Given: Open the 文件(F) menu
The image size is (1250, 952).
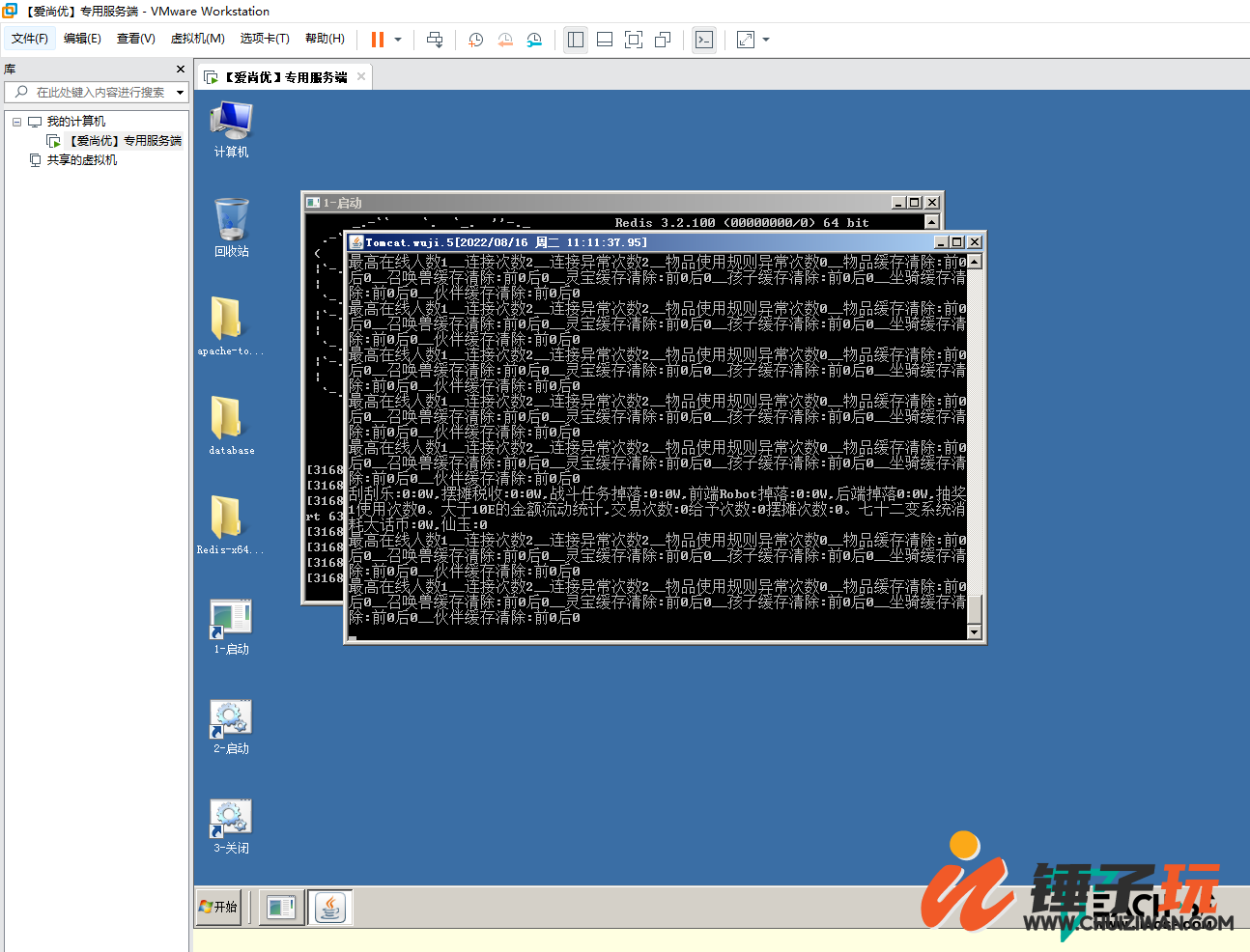Looking at the screenshot, I should point(30,39).
